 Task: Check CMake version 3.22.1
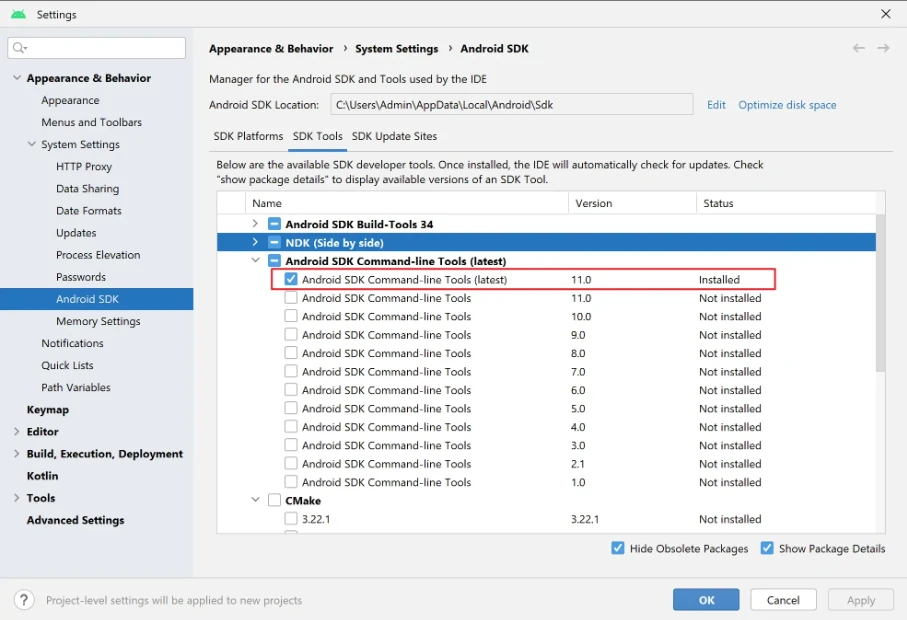(x=291, y=519)
